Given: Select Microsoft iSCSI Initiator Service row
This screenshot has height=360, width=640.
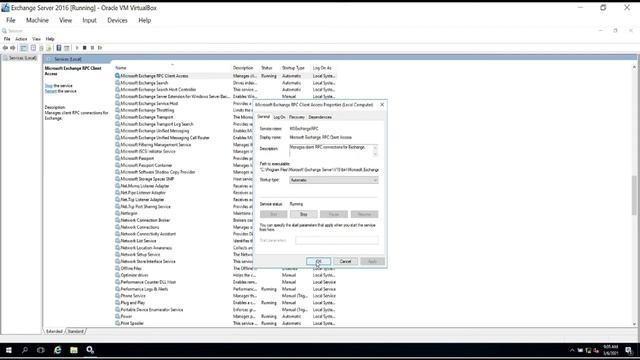Looking at the screenshot, I should 184,151.
